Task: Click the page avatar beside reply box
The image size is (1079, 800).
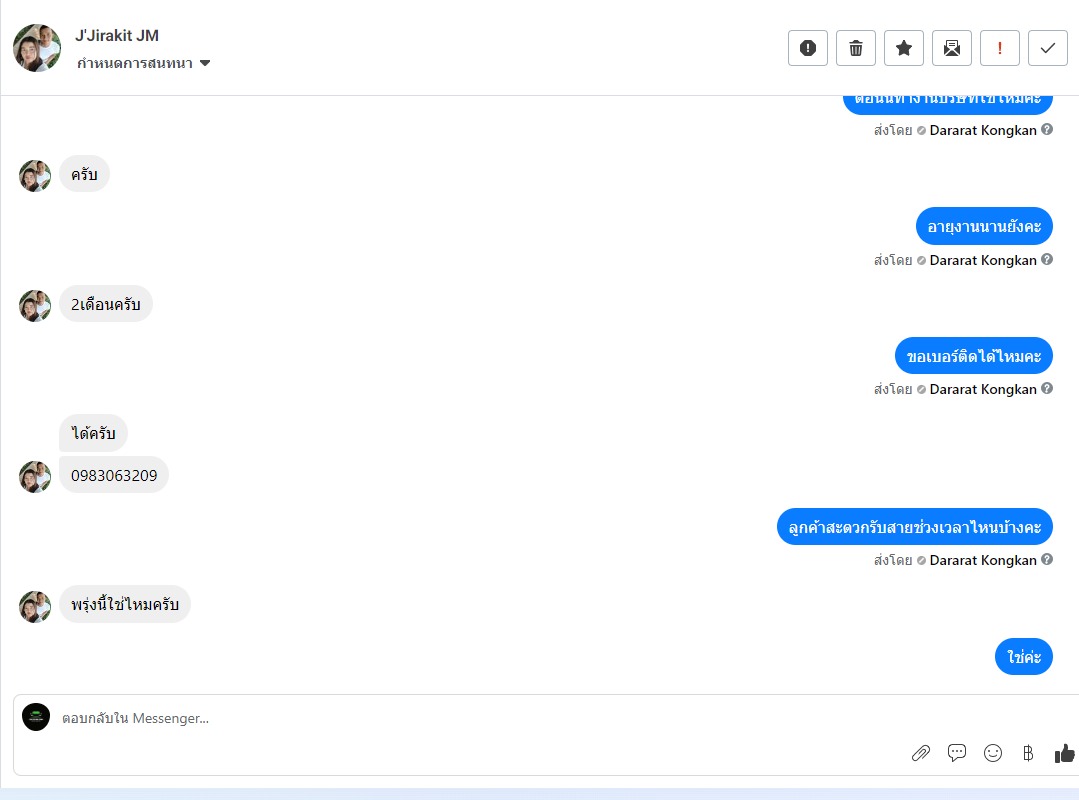Action: pyautogui.click(x=36, y=717)
